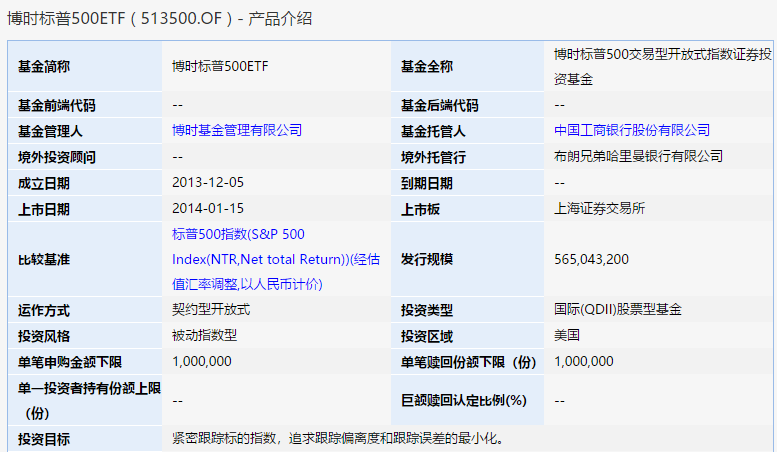This screenshot has width=777, height=452.
Task: Select the 单一投资者持有份额上限 label
Action: [x=89, y=400]
